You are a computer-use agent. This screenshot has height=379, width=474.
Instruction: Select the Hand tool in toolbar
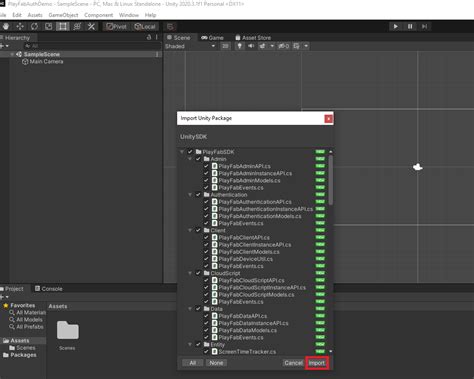coord(6,26)
